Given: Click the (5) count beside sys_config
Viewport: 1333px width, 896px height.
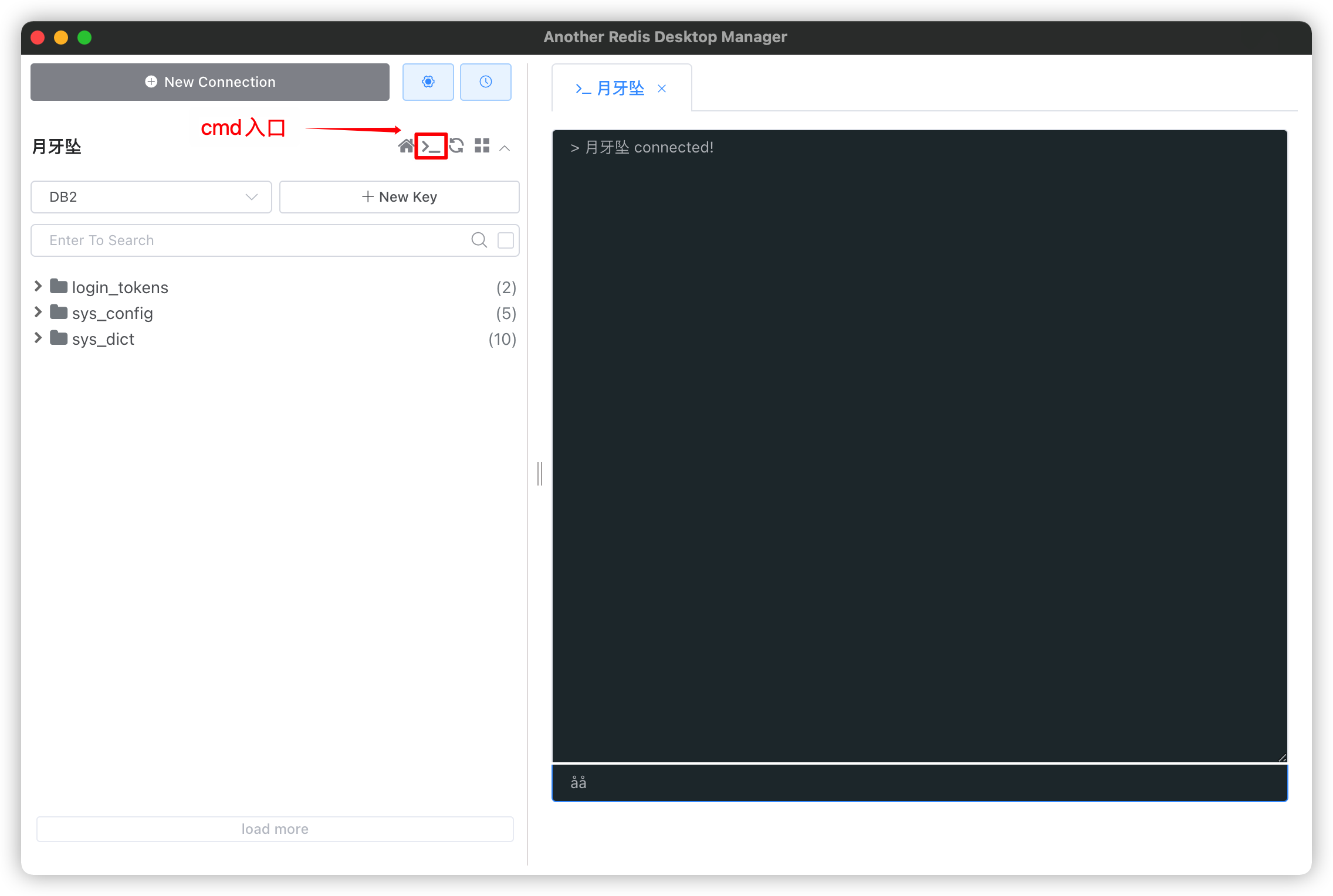Looking at the screenshot, I should click(x=506, y=313).
